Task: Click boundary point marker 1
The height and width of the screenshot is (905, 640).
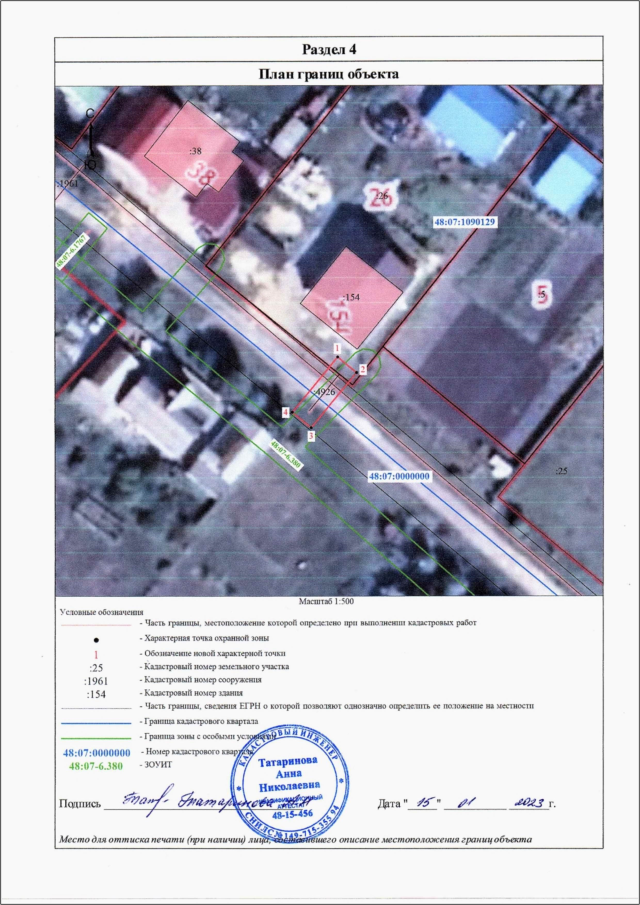Action: coord(338,348)
